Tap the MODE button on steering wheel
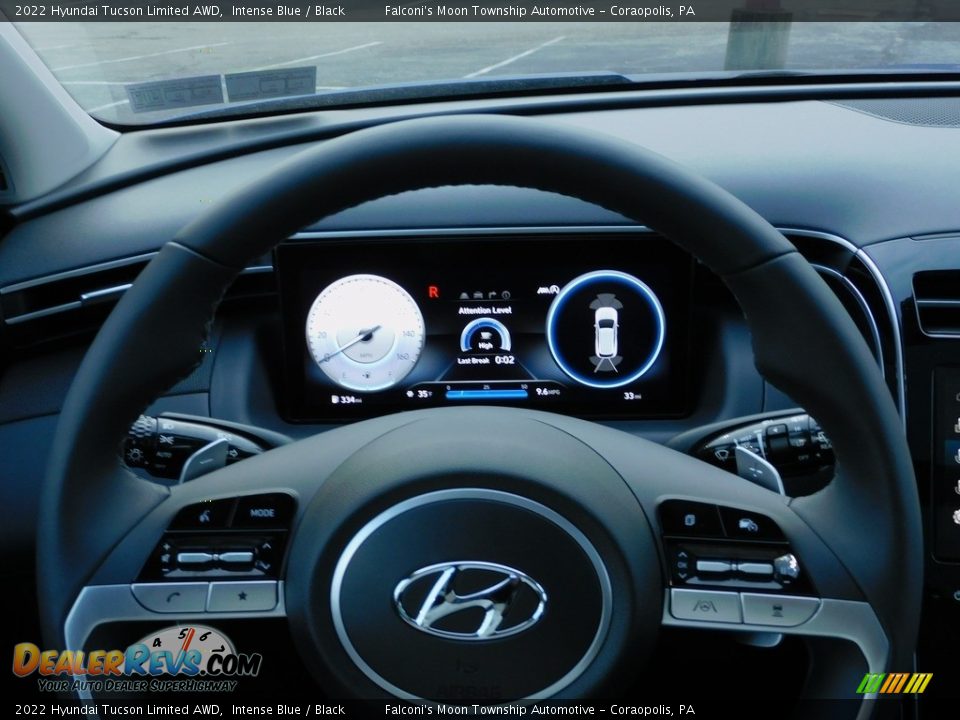This screenshot has height=720, width=960. tap(263, 512)
